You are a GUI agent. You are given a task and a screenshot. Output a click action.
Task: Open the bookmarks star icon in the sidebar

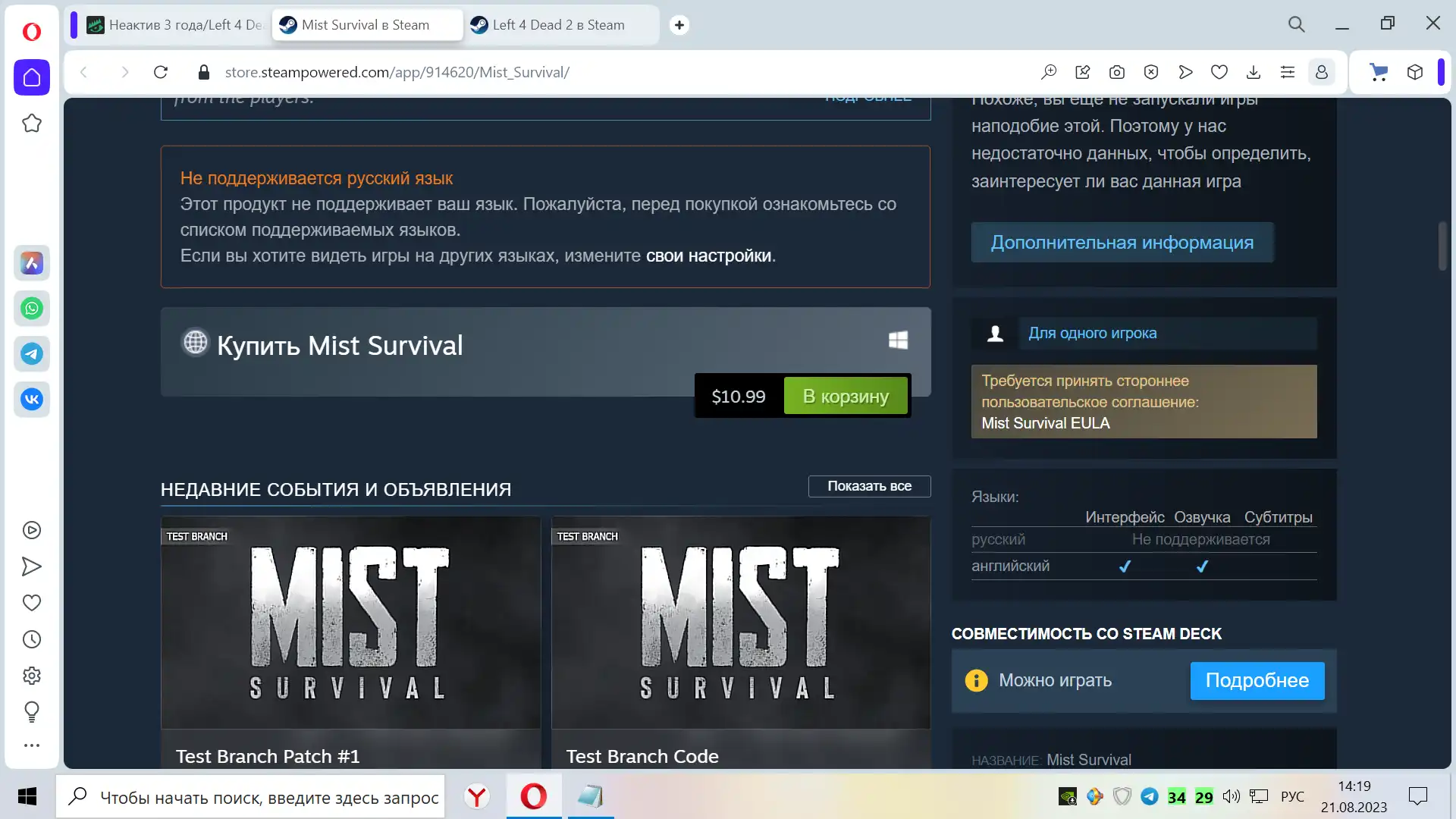click(x=32, y=123)
